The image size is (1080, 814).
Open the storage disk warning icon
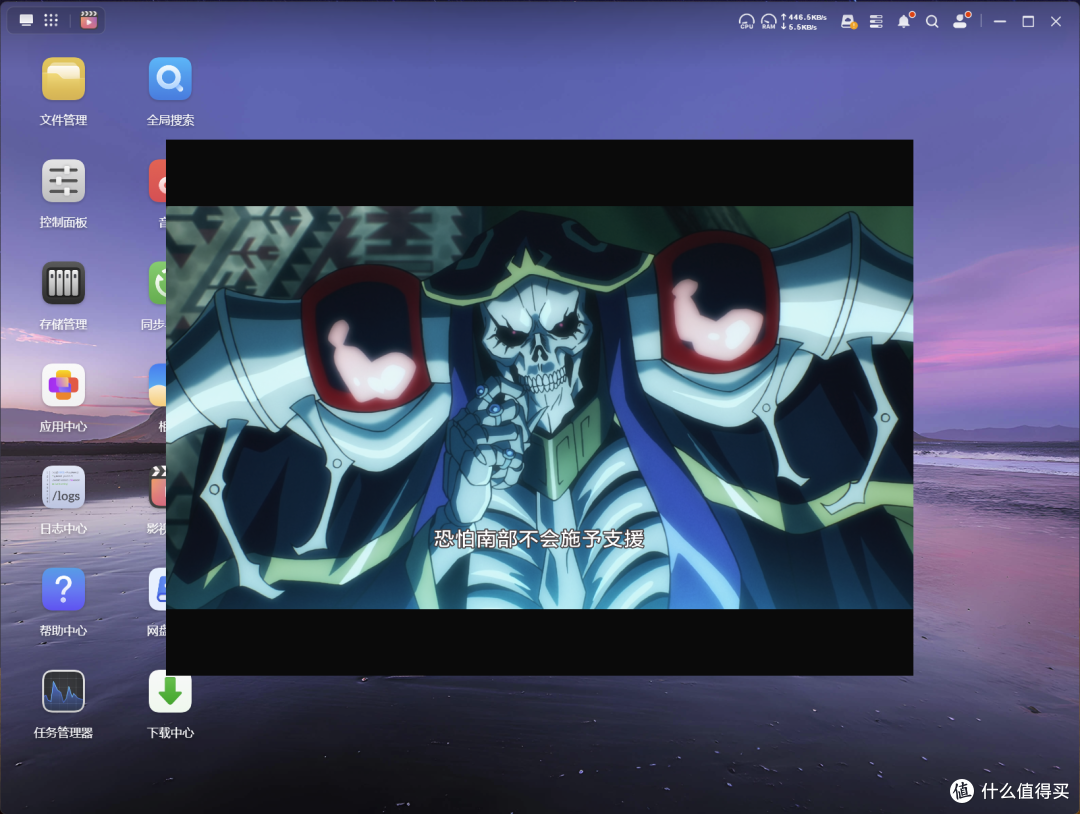pos(849,21)
